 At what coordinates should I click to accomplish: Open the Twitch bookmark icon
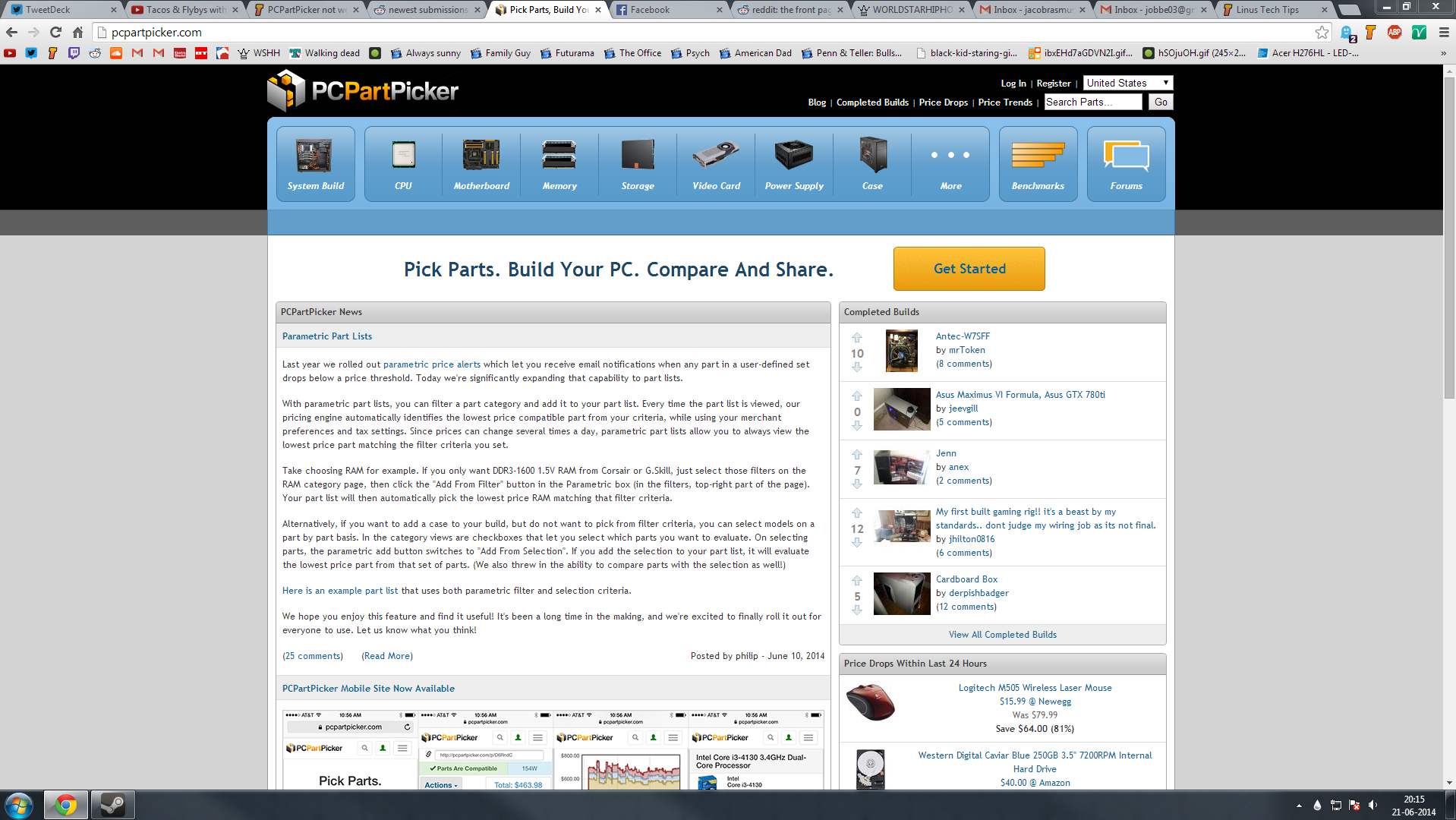click(74, 53)
